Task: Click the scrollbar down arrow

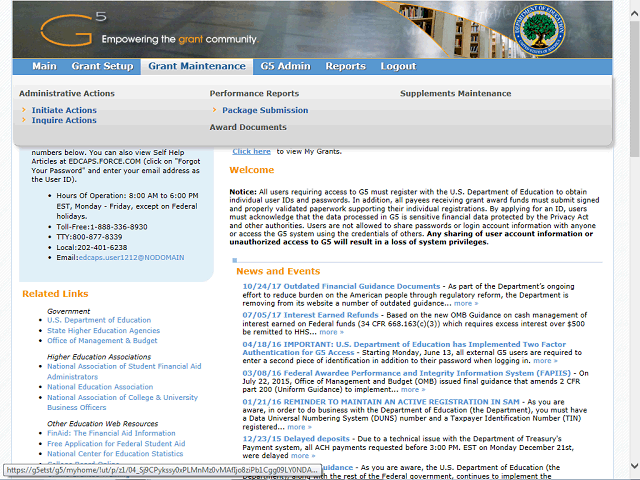Action: click(x=634, y=466)
